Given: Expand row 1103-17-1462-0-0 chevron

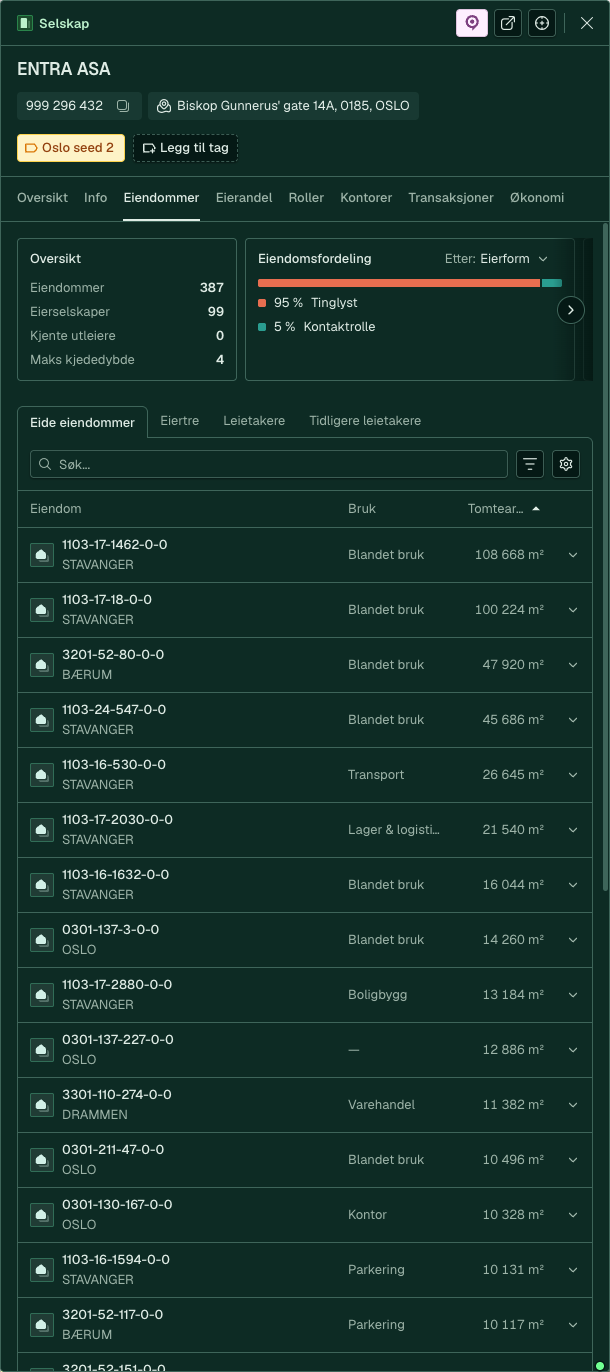Looking at the screenshot, I should tap(573, 555).
